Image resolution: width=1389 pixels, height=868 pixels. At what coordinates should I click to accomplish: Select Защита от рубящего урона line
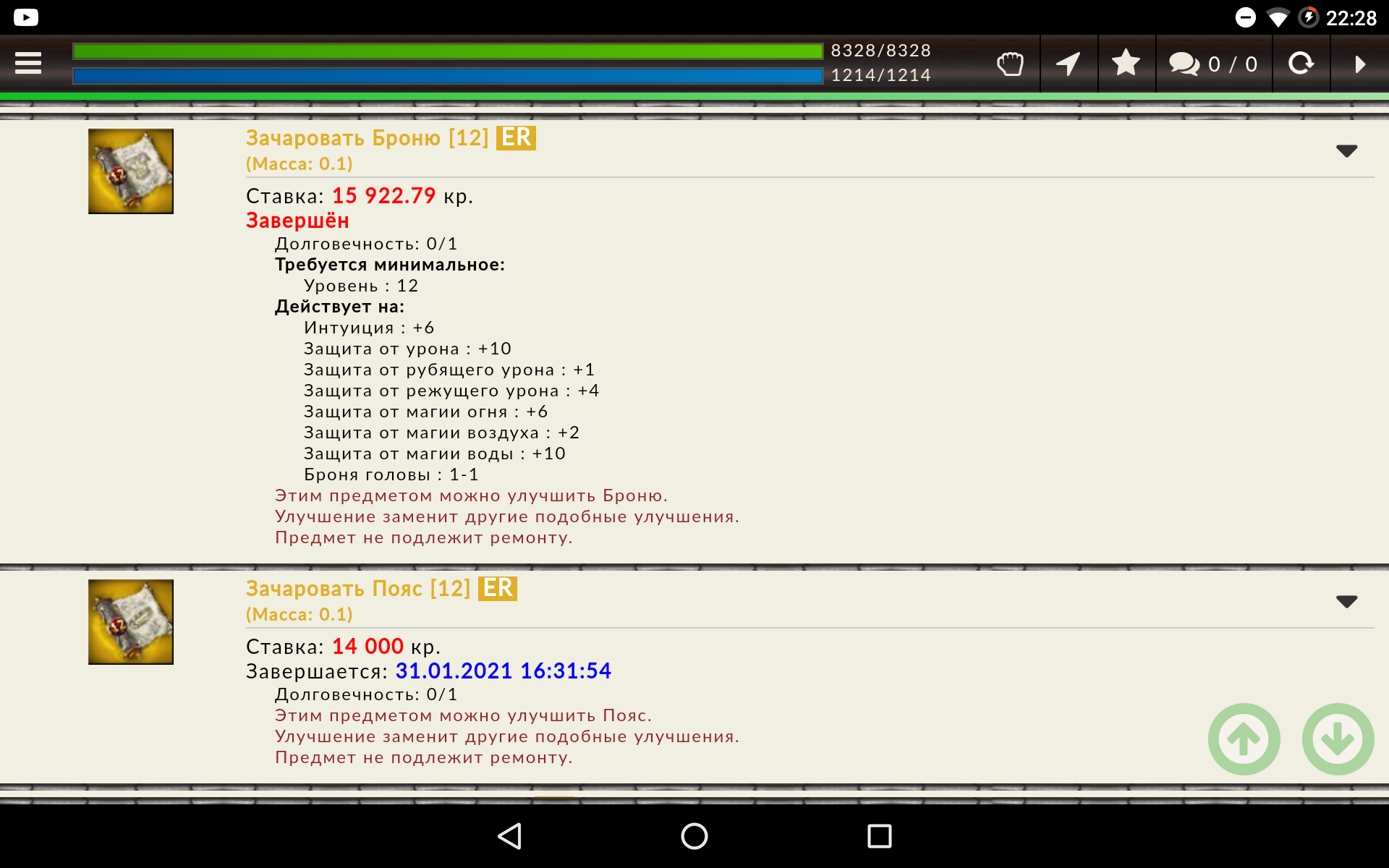[x=449, y=370]
